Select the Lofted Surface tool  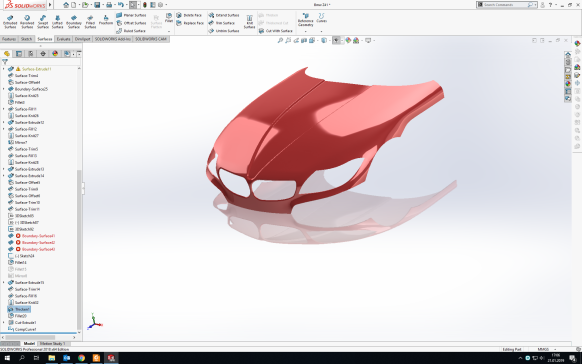coord(57,22)
